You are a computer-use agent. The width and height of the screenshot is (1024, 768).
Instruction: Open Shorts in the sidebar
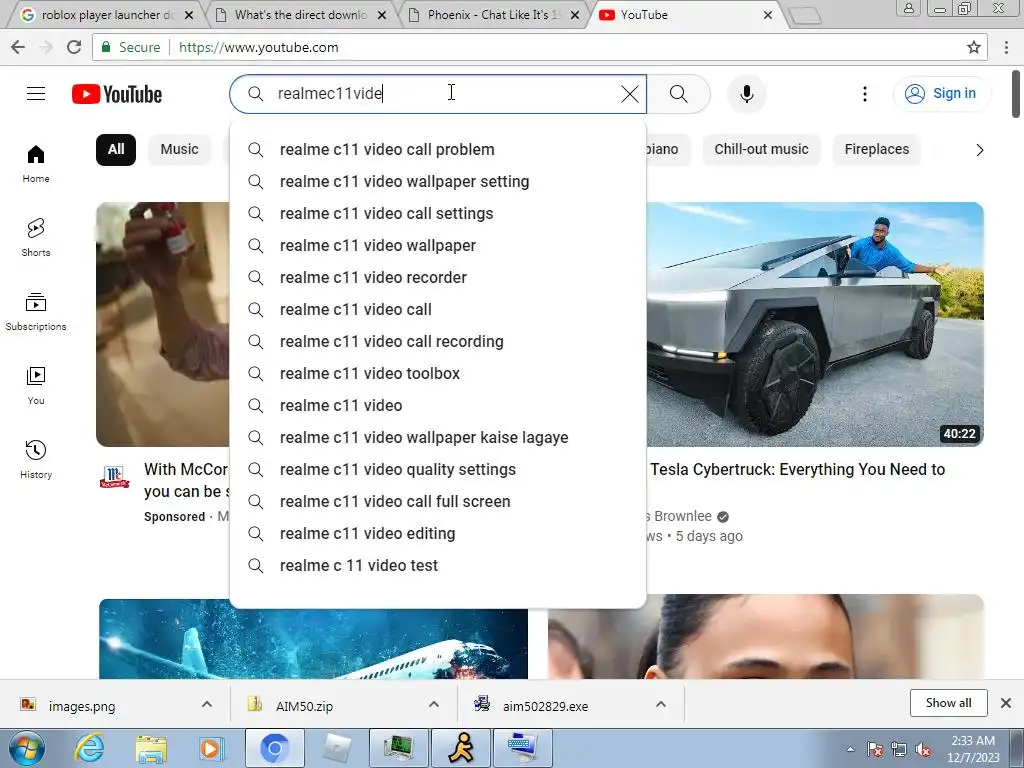pos(36,238)
